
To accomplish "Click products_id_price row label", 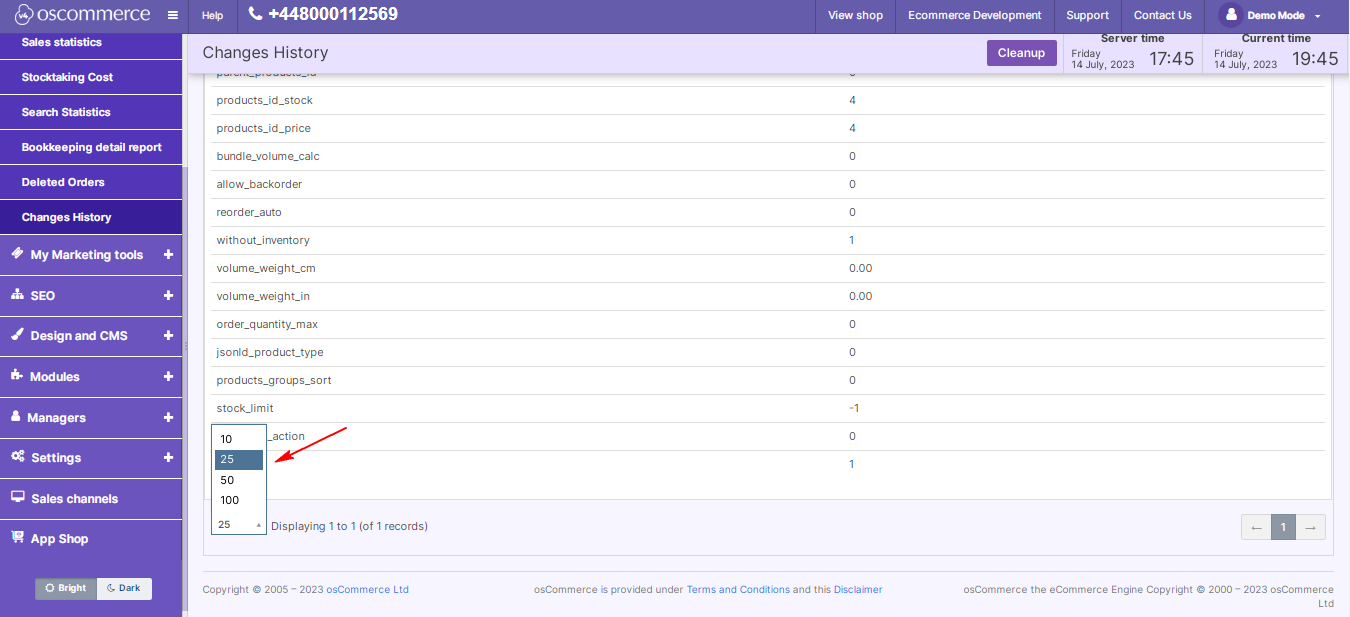I will pos(264,128).
